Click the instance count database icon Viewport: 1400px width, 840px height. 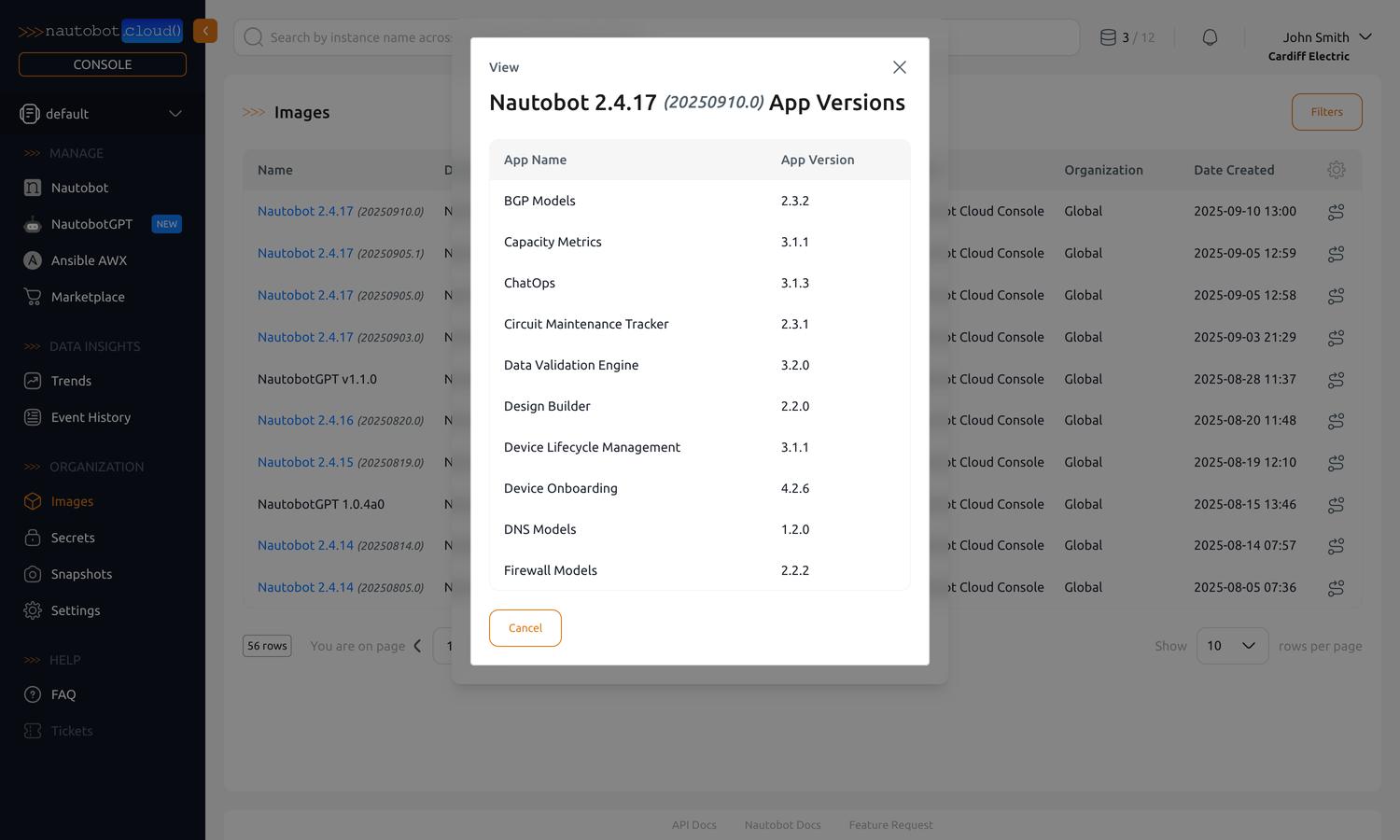1108,37
